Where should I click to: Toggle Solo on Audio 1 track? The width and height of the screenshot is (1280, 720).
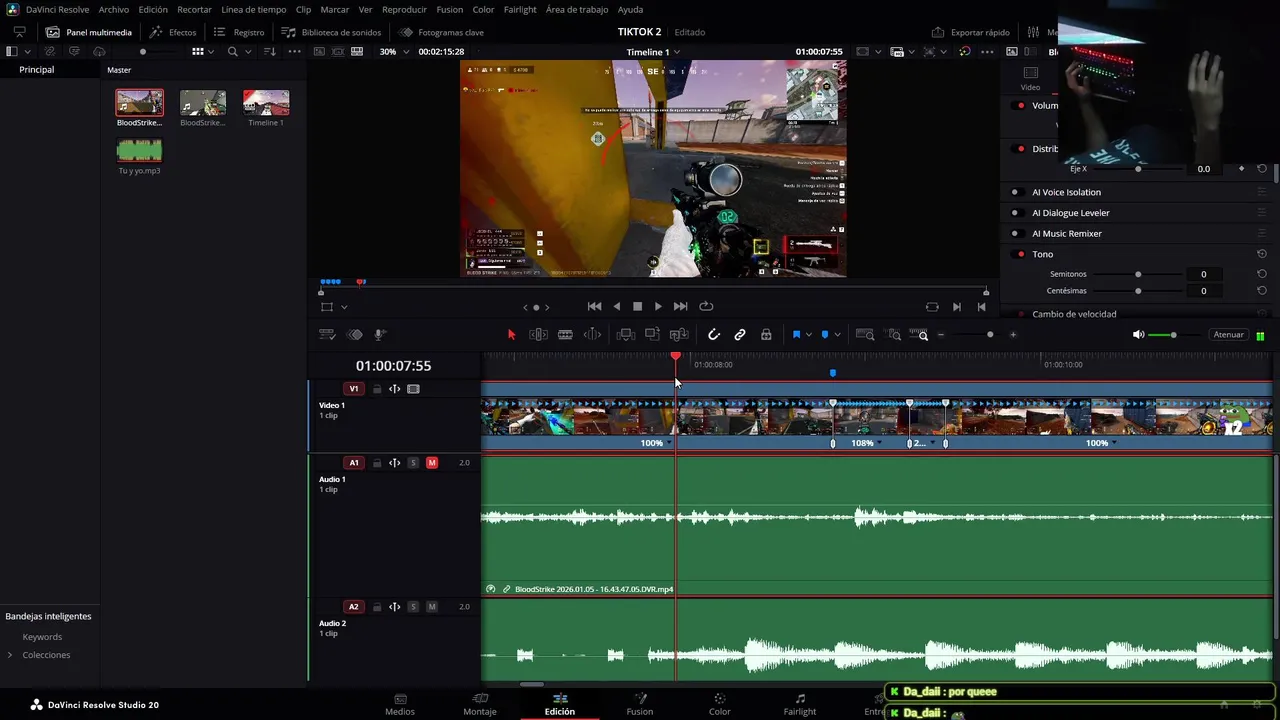pos(413,463)
